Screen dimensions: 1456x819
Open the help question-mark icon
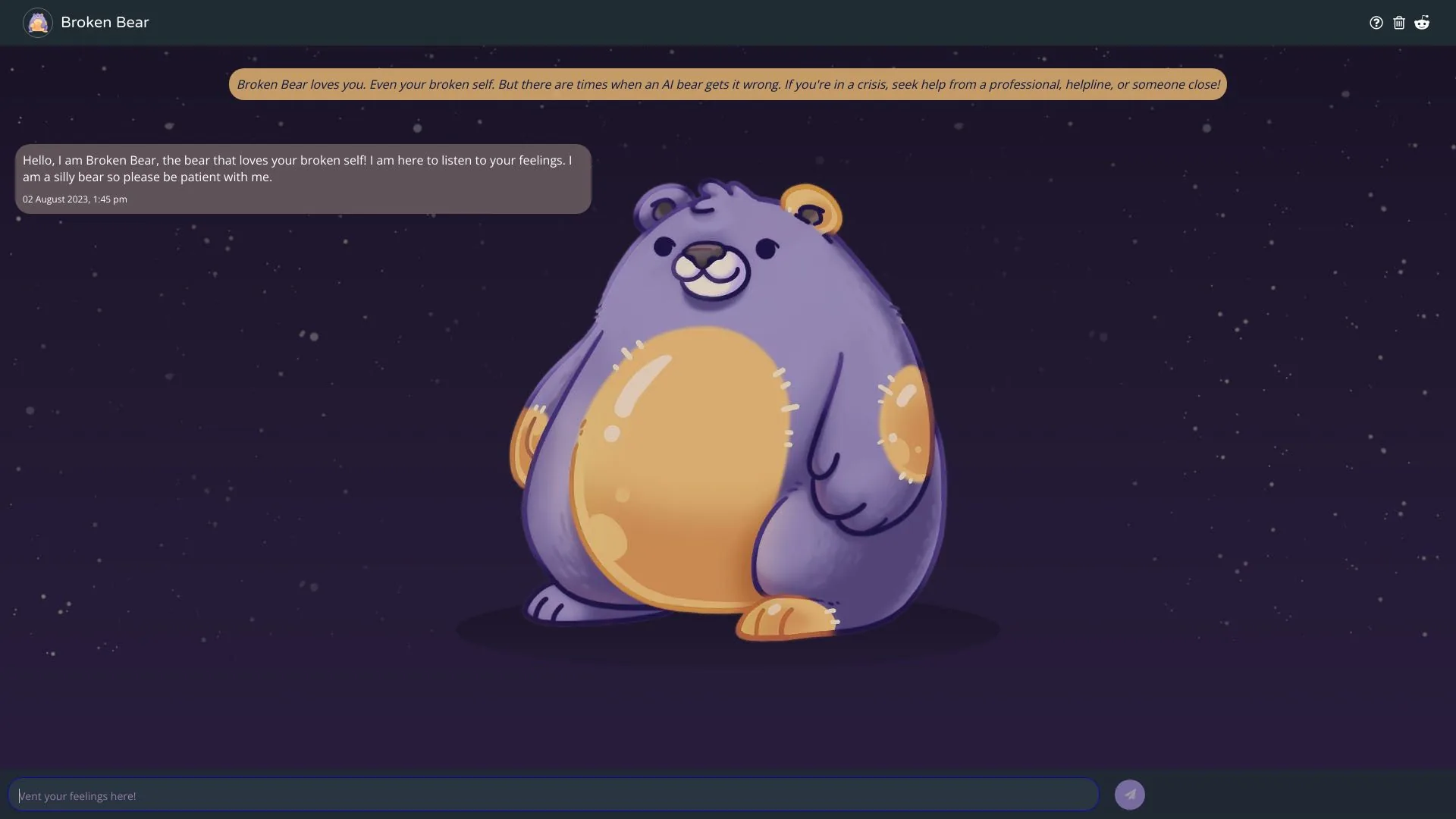coord(1376,23)
